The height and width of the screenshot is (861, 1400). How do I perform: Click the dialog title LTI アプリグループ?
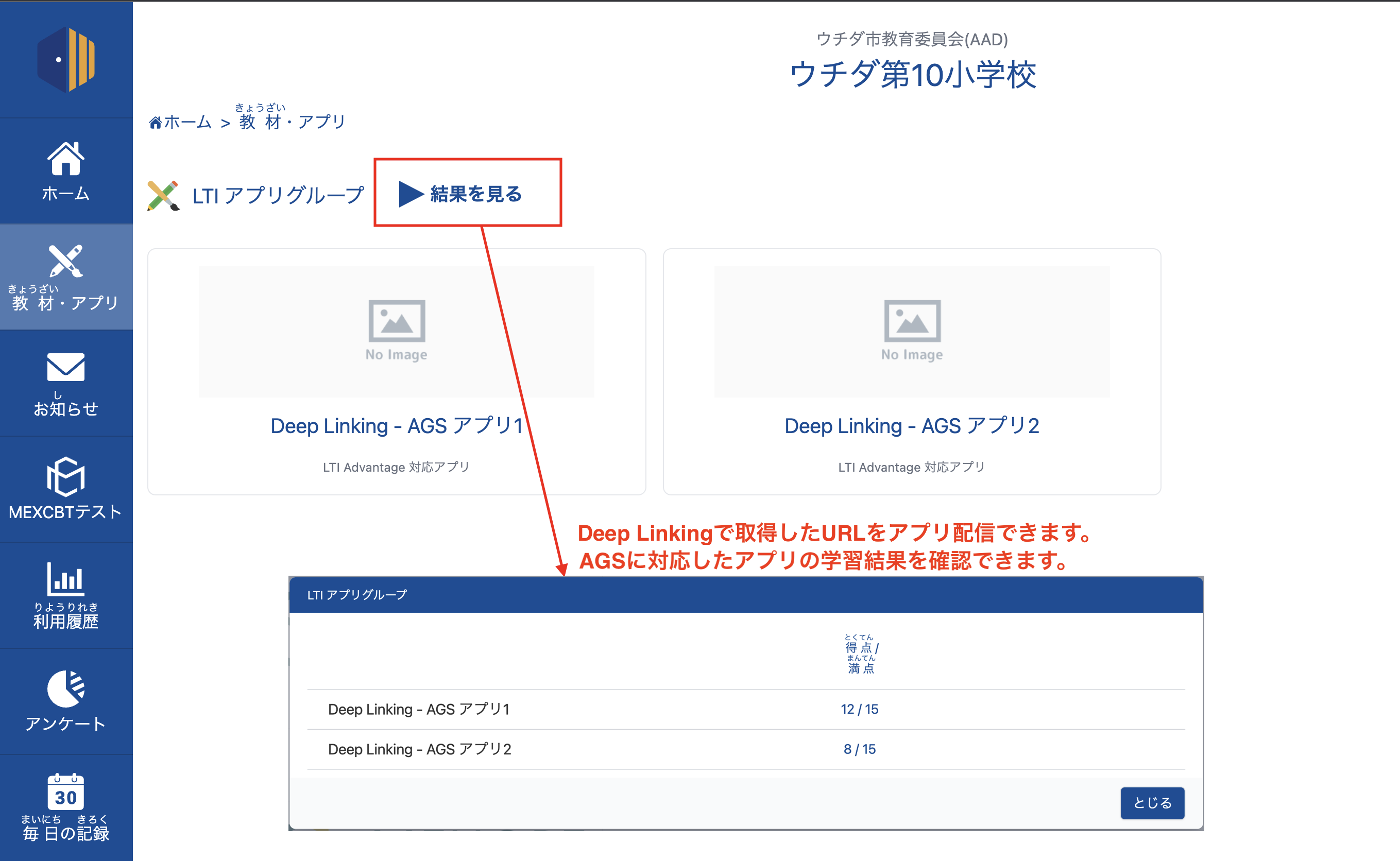pos(357,595)
